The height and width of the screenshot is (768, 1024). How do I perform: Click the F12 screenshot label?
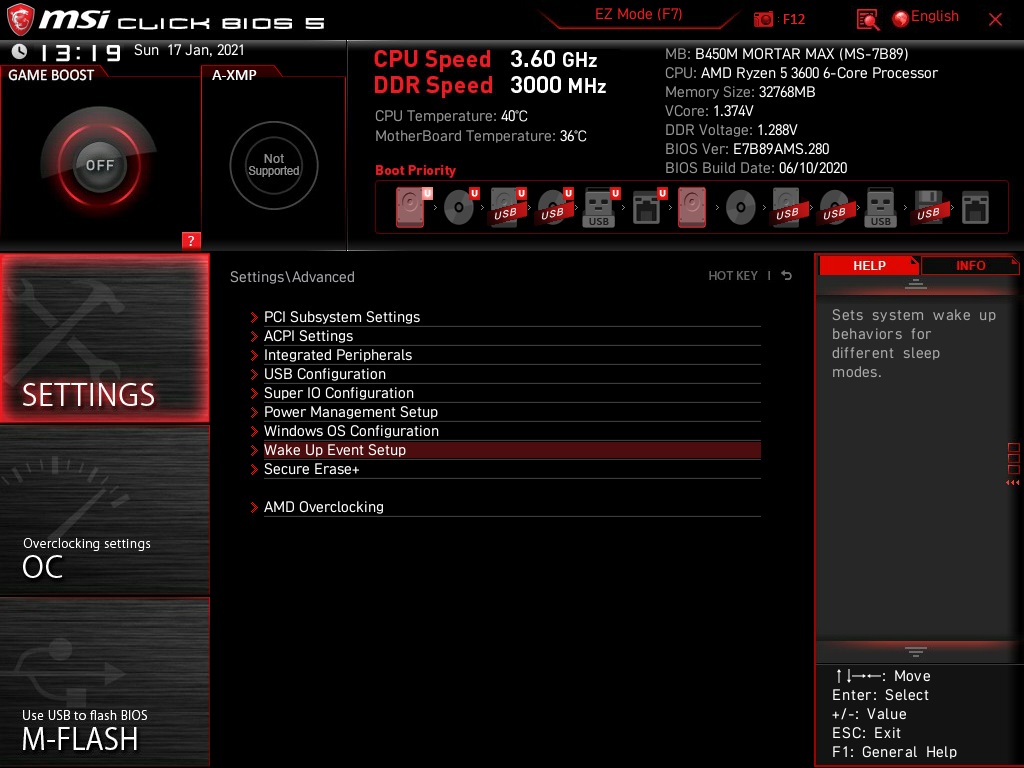pyautogui.click(x=793, y=19)
